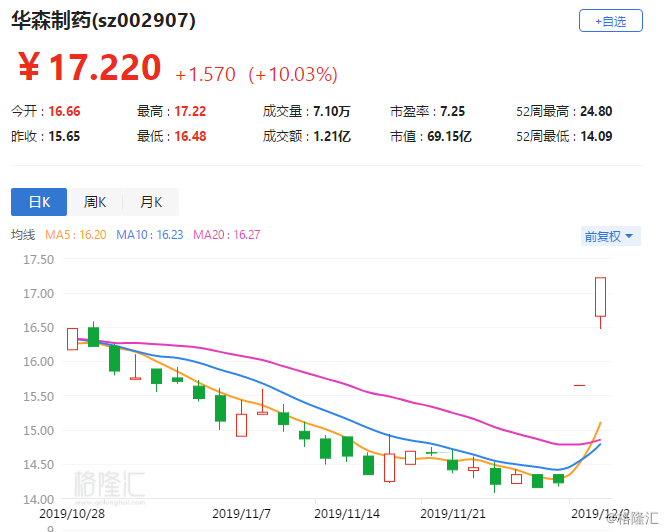Click the x-axis date label 2019/11/7
Screen dimensions: 666x532
241,514
